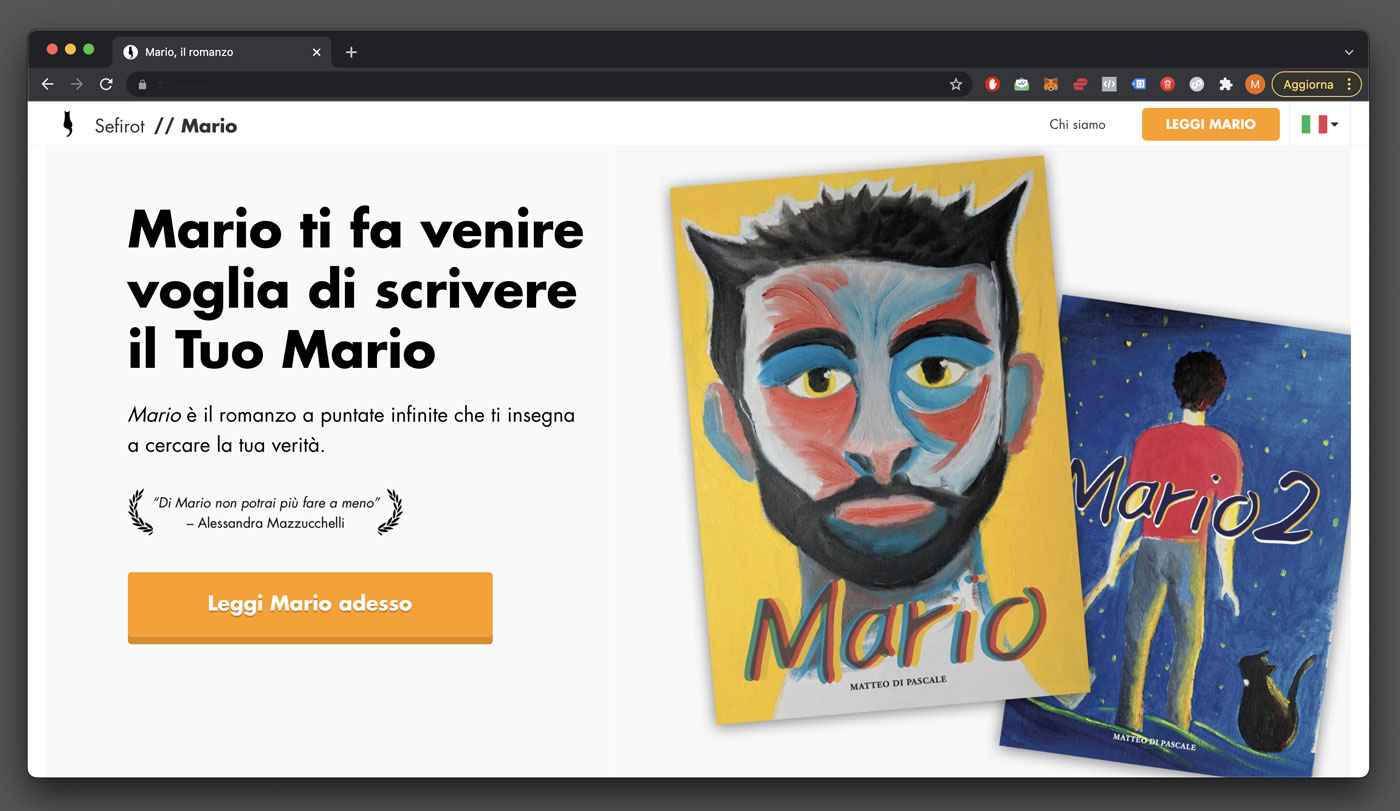Open the MetaMask fox extension

coord(1050,85)
